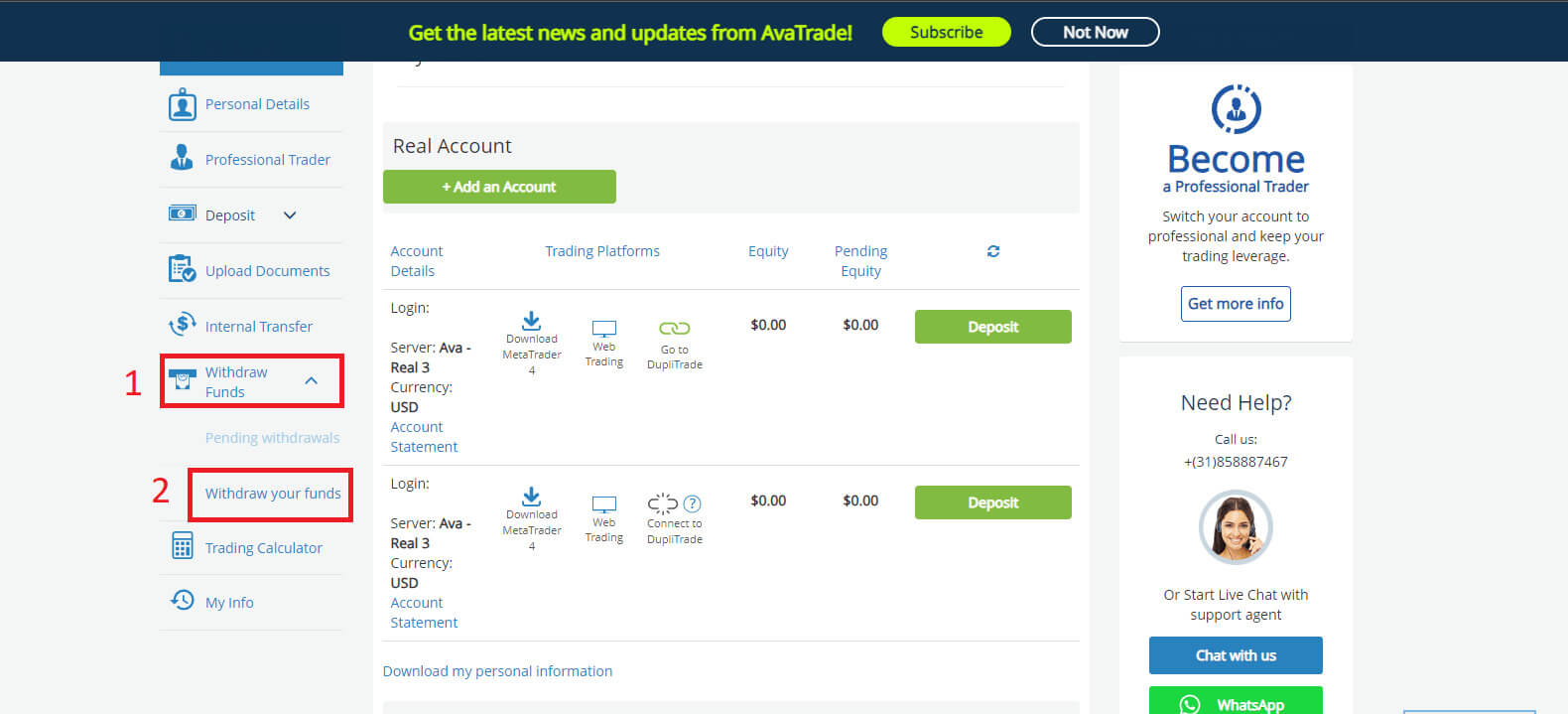This screenshot has width=1568, height=714.
Task: Click the refresh equity icon
Action: 993,251
